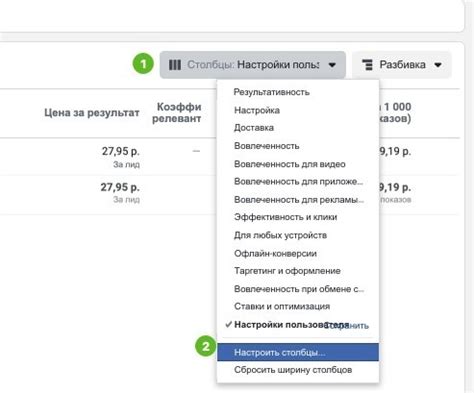
Task: Select Вовлеченность для приложе... preset
Action: point(298,181)
